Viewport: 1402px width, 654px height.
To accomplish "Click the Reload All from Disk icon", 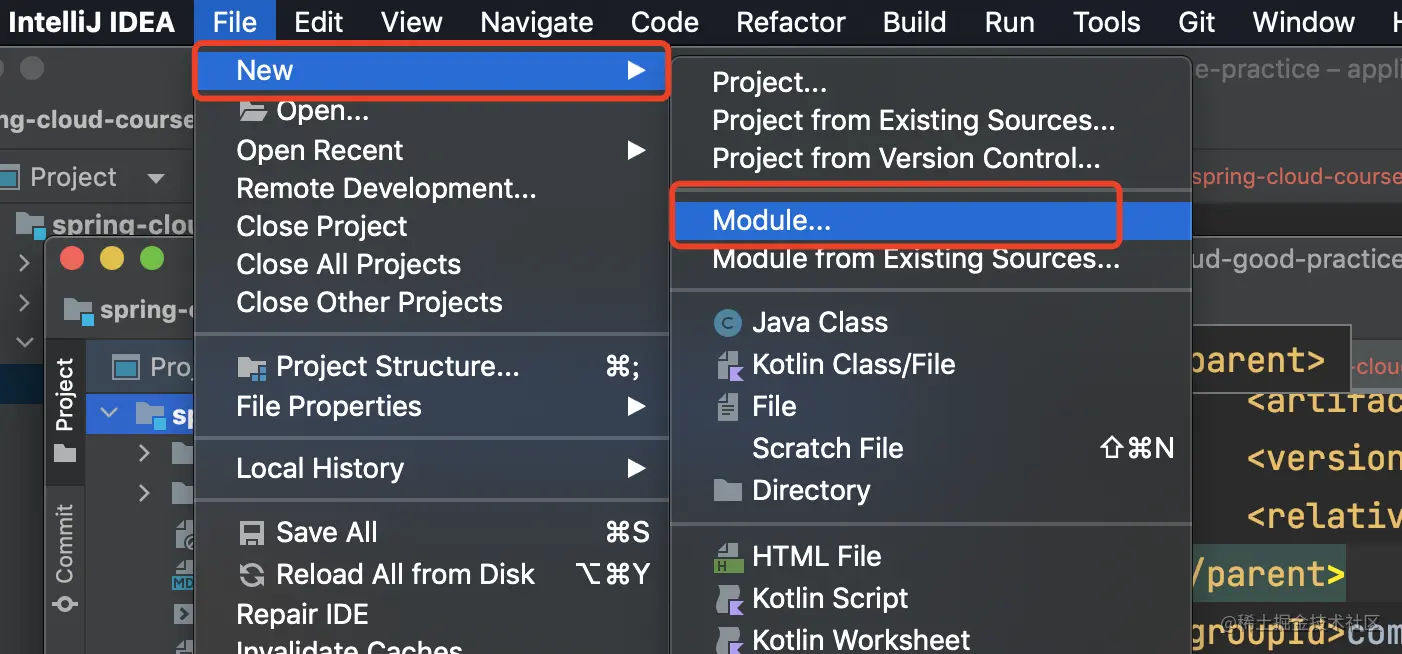I will pos(252,575).
